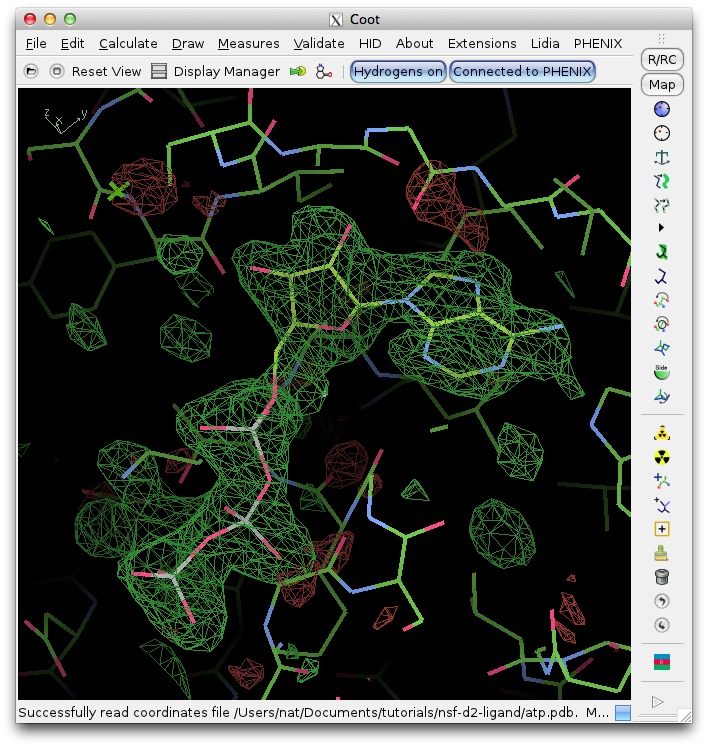
Task: Click the tricolor flag swatch icon
Action: [x=661, y=662]
